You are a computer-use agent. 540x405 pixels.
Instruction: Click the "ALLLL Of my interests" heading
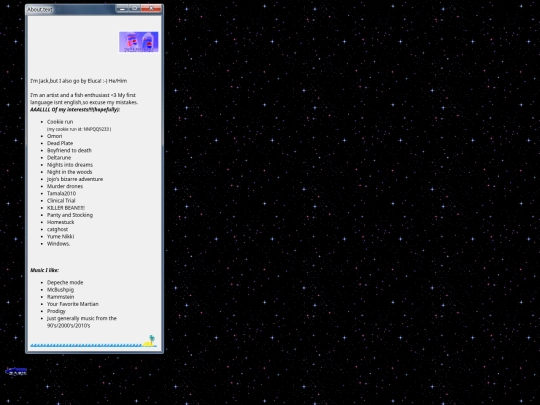(x=75, y=110)
